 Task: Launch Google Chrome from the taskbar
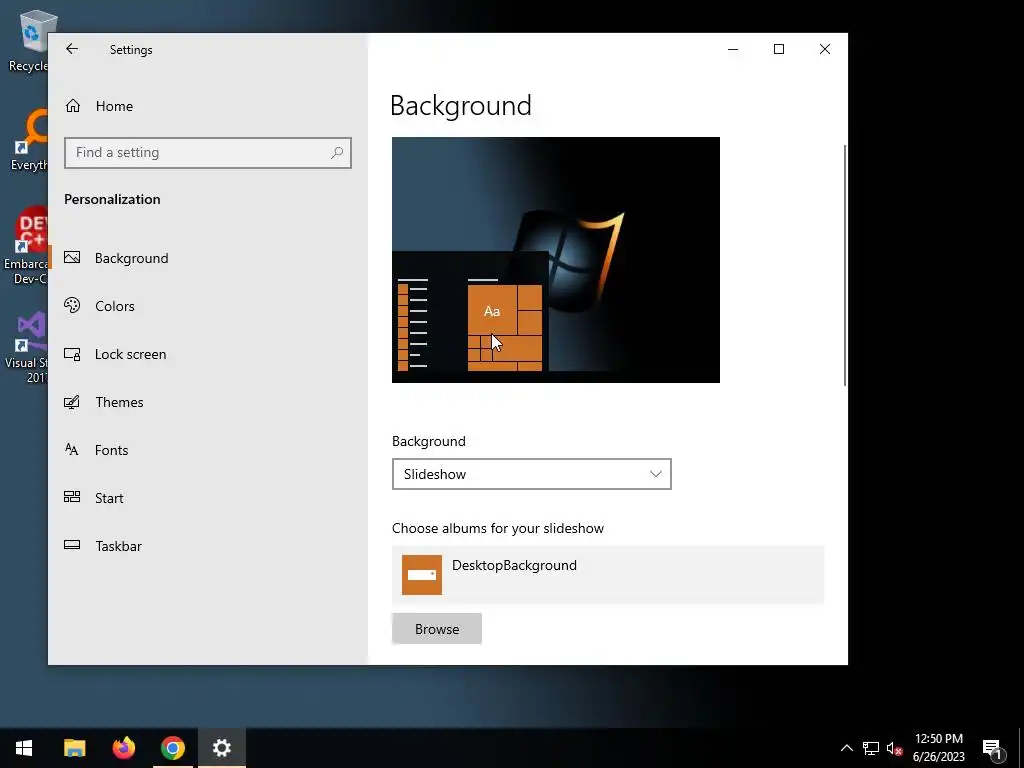click(x=172, y=748)
